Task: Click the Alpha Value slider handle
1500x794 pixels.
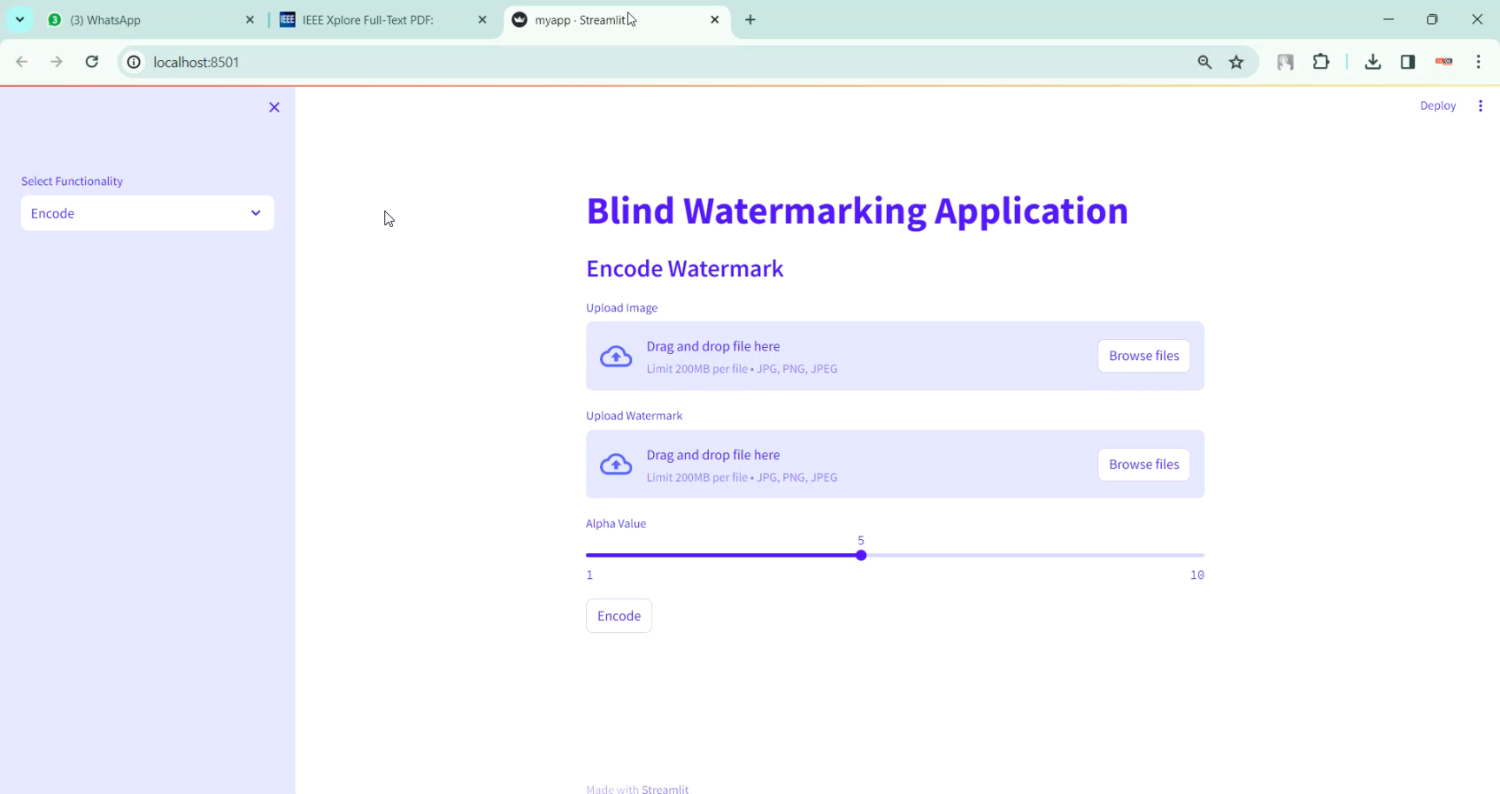Action: tap(861, 555)
